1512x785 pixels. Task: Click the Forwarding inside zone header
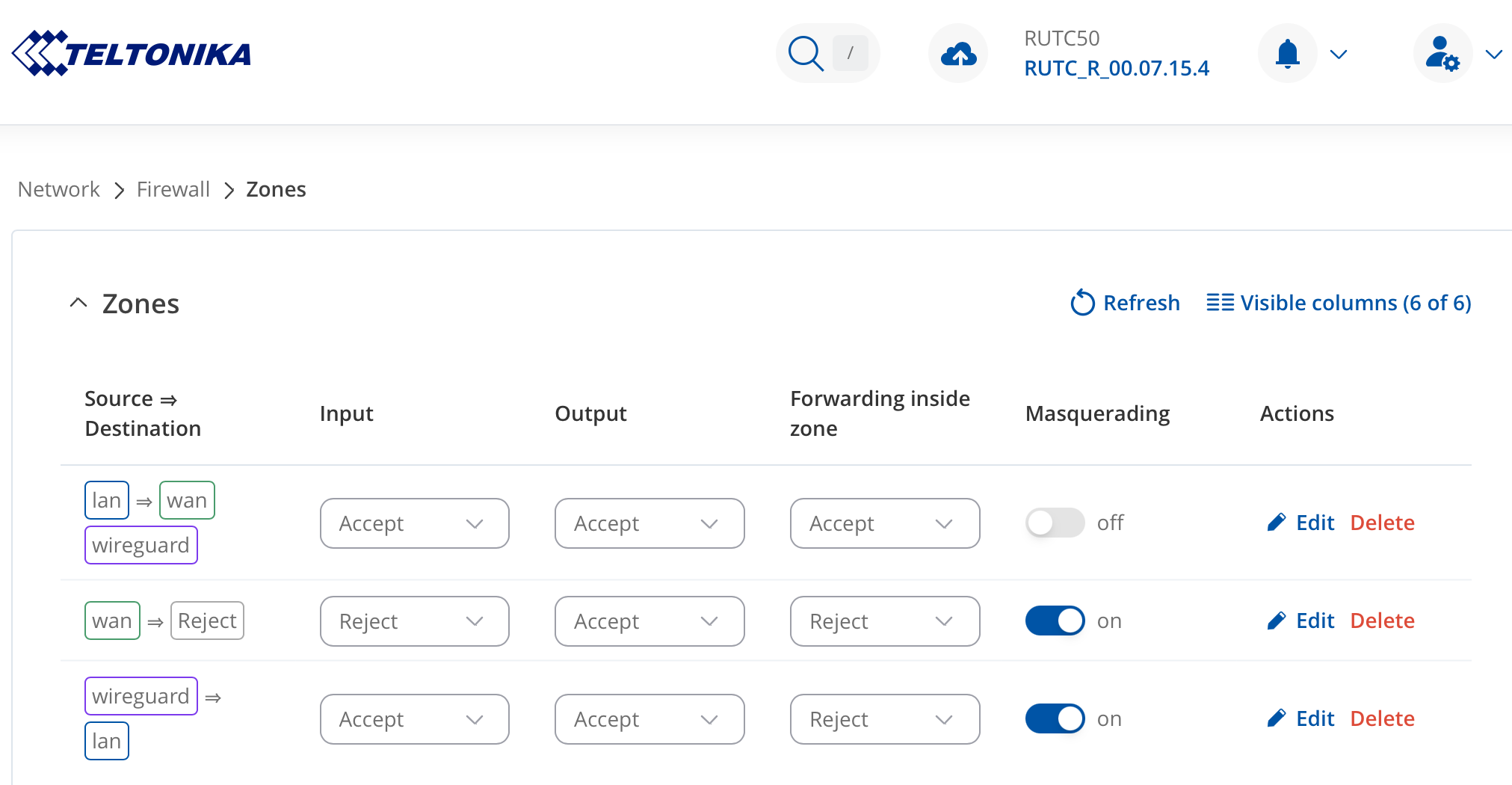click(880, 413)
